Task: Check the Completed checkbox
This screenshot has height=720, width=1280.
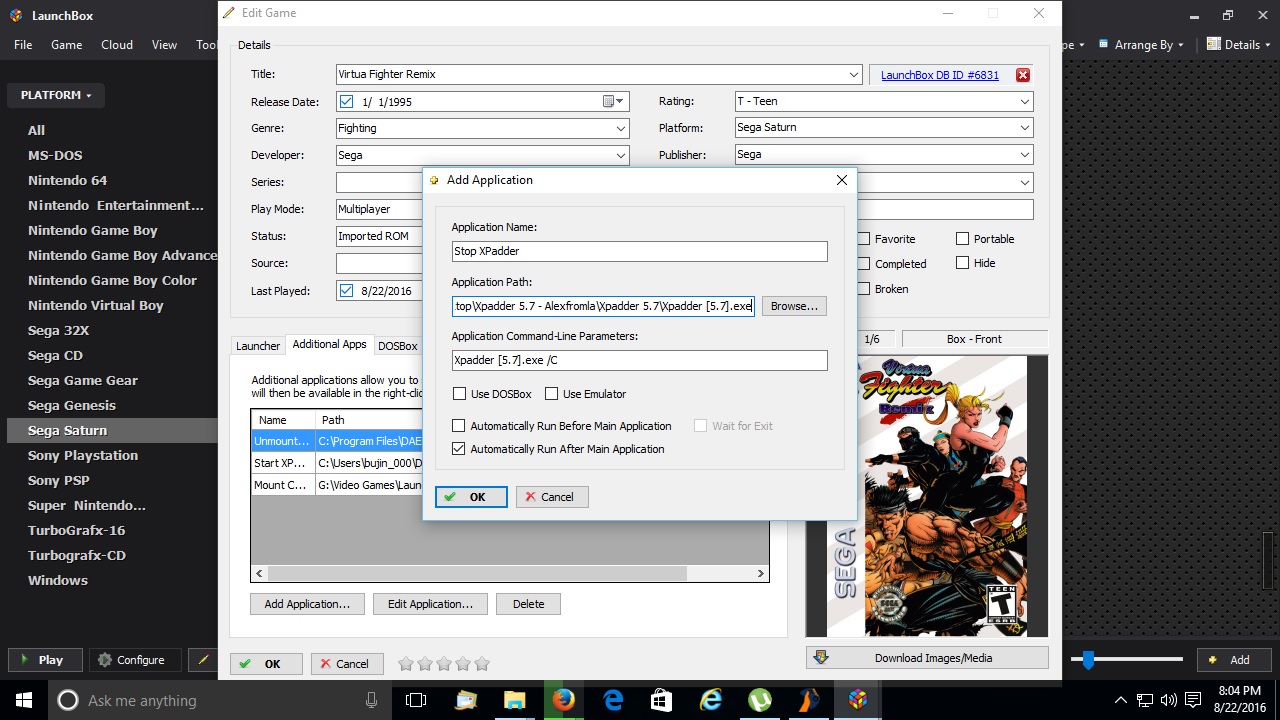Action: [862, 264]
